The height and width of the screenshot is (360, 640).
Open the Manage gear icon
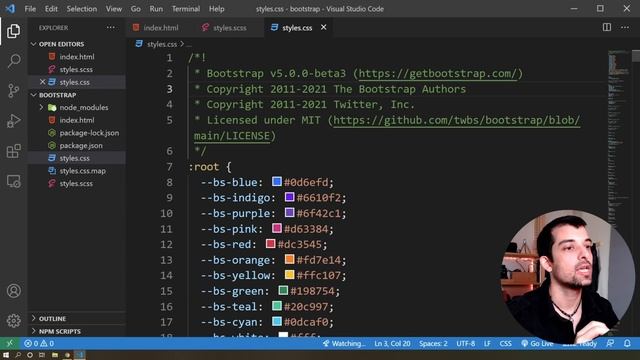(x=13, y=320)
